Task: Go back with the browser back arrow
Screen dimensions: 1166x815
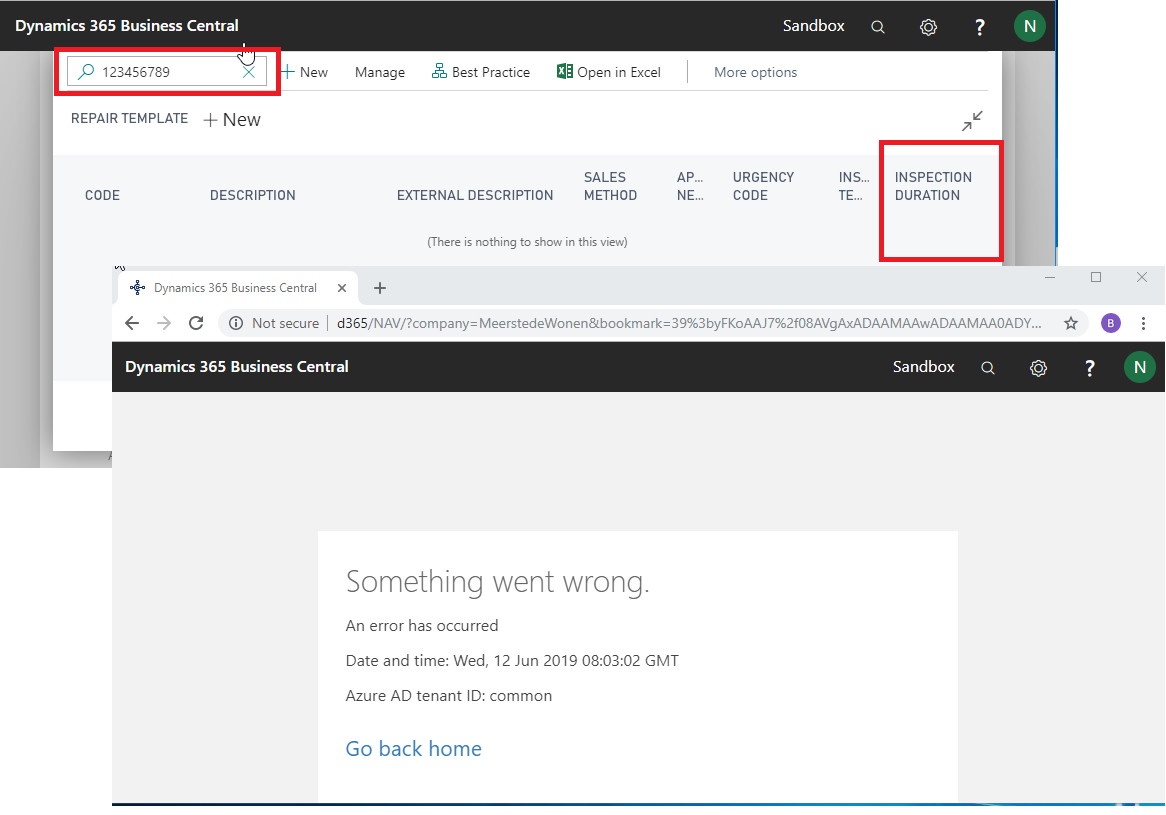Action: tap(132, 323)
